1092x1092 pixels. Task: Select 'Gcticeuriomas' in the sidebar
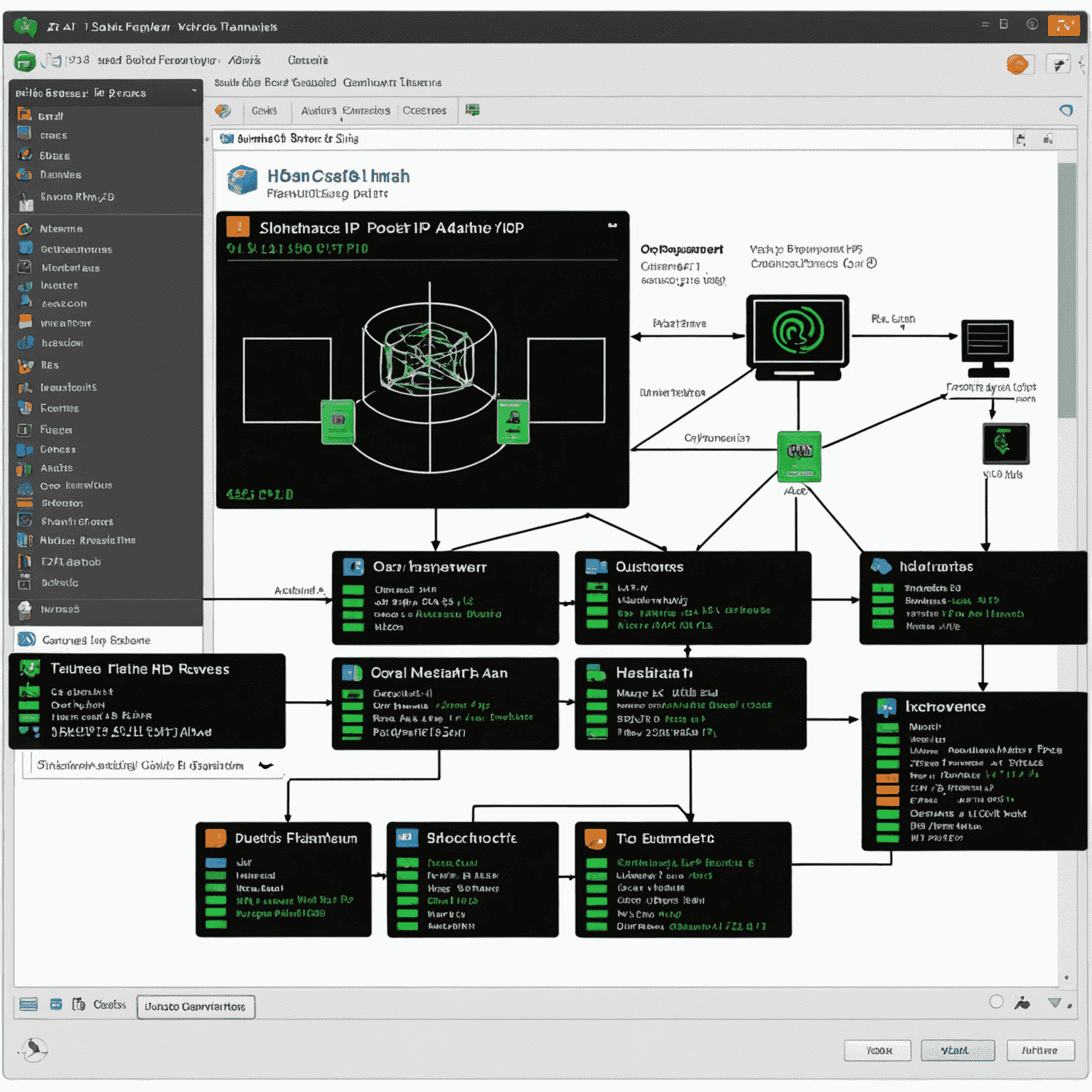point(107,249)
